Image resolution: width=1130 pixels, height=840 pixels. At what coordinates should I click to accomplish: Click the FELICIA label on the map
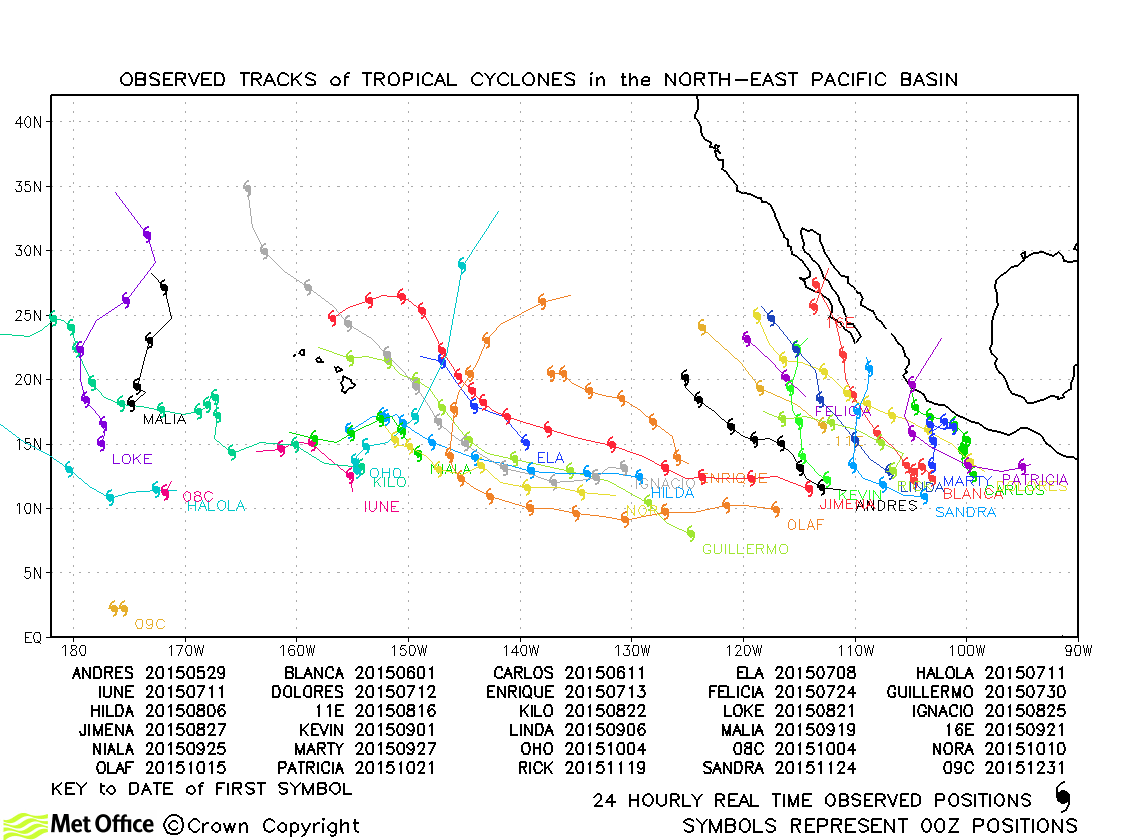point(842,411)
